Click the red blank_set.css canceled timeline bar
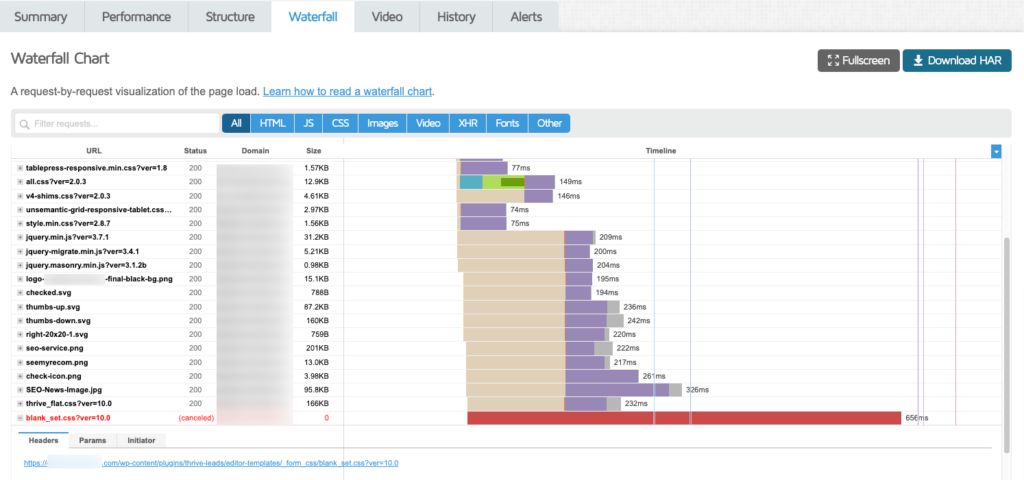 pyautogui.click(x=684, y=418)
